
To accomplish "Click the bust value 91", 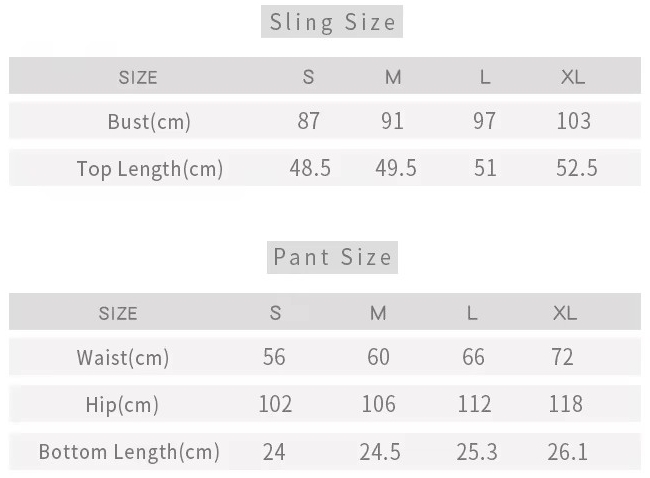I will click(392, 121).
